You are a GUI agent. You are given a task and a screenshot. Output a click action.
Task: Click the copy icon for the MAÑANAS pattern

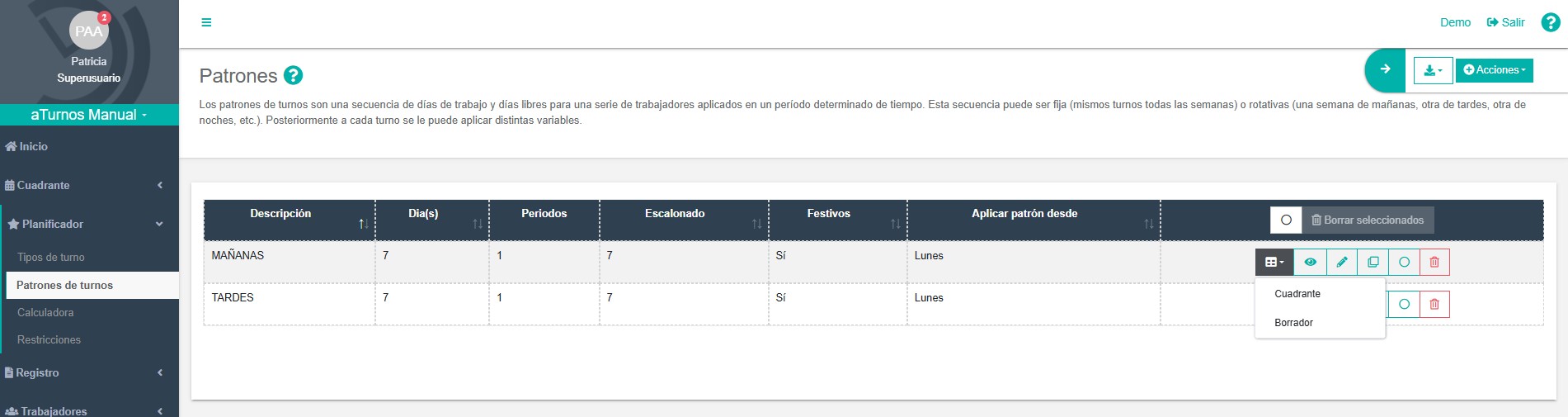[x=1373, y=262]
